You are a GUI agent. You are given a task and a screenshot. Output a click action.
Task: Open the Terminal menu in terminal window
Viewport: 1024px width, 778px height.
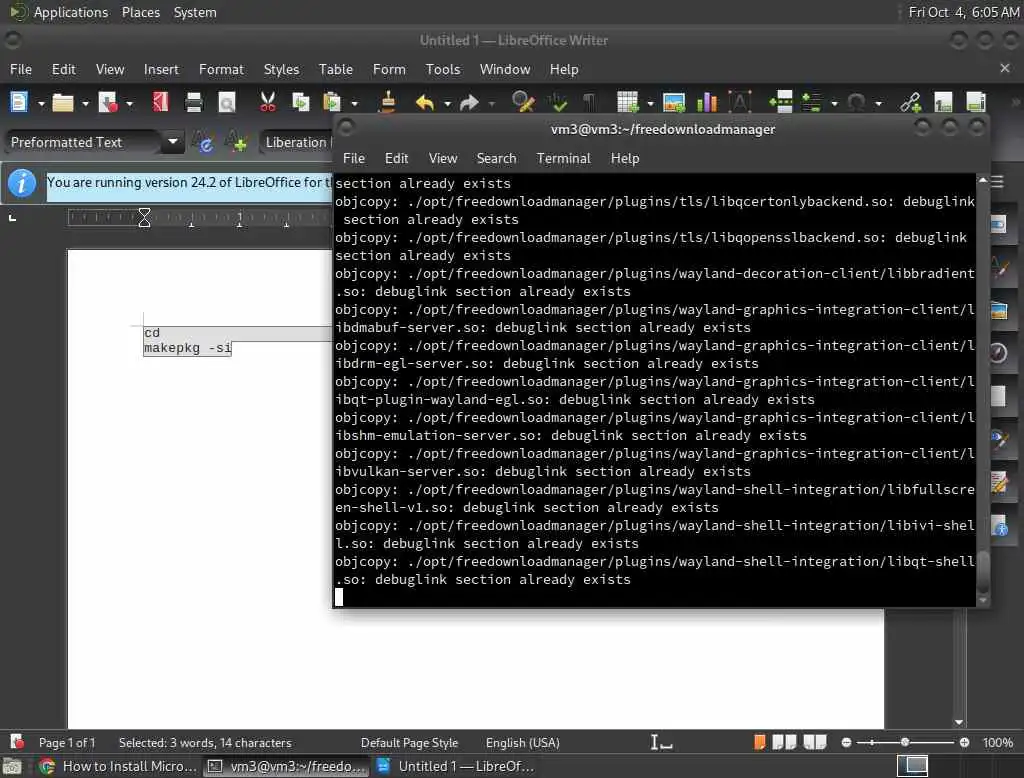(x=563, y=158)
